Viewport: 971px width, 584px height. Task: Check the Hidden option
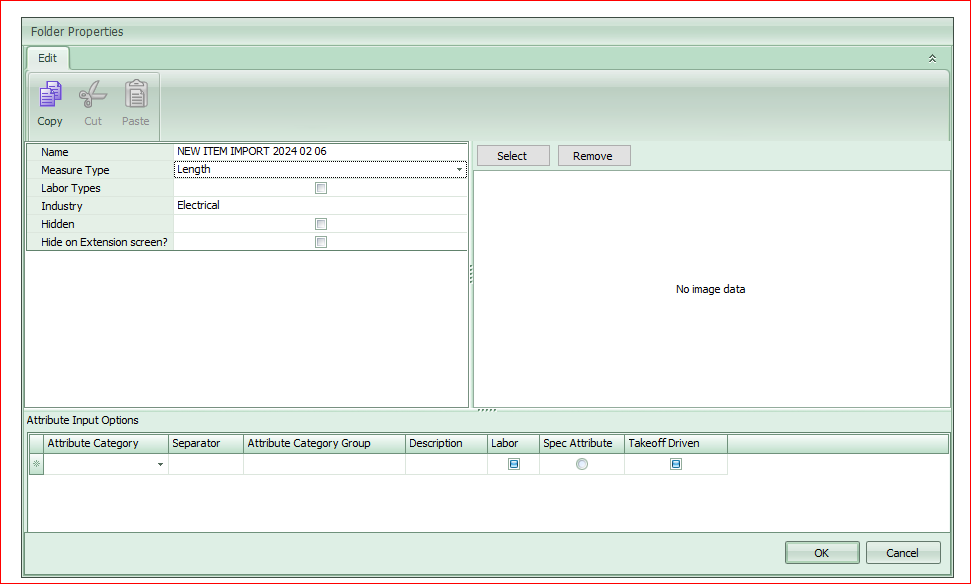pos(320,223)
